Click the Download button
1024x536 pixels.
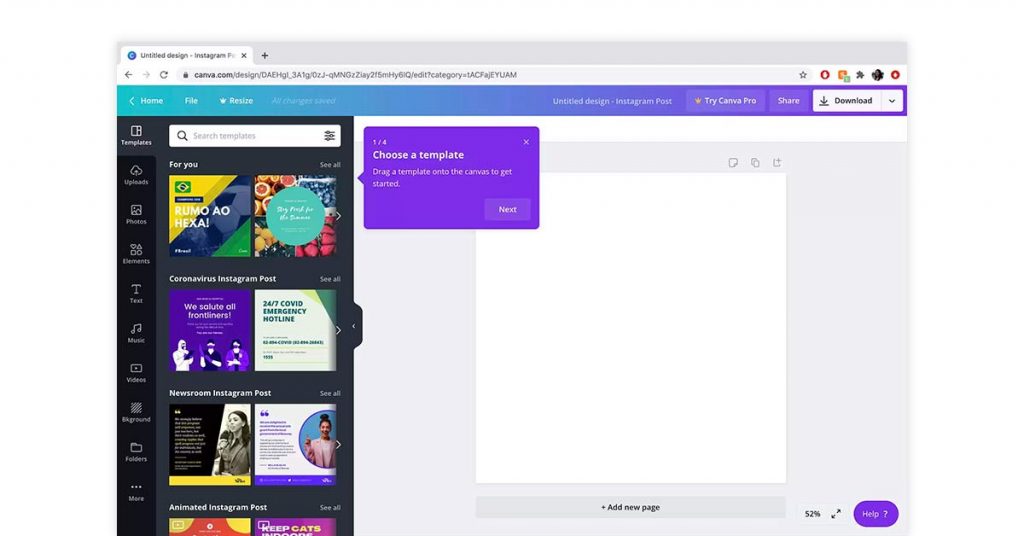pyautogui.click(x=847, y=101)
